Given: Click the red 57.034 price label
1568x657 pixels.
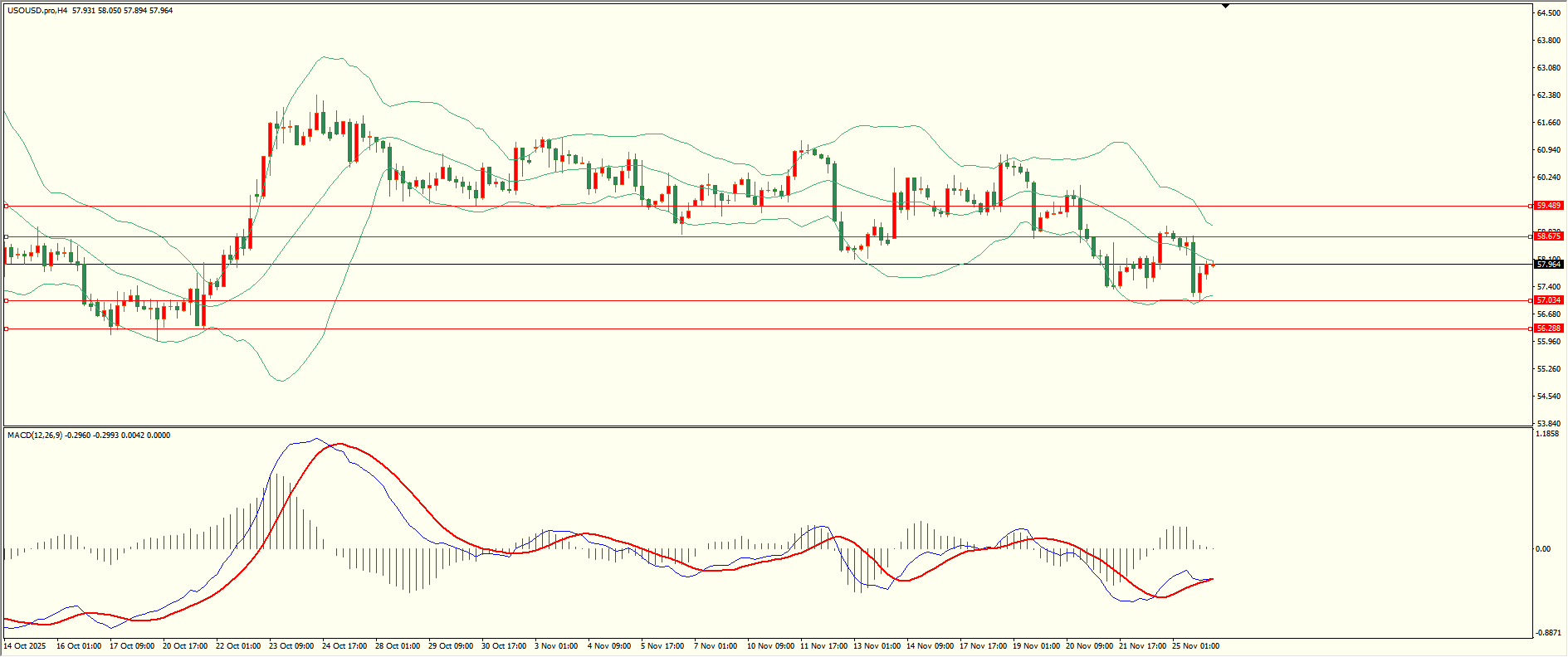Looking at the screenshot, I should [x=1548, y=300].
